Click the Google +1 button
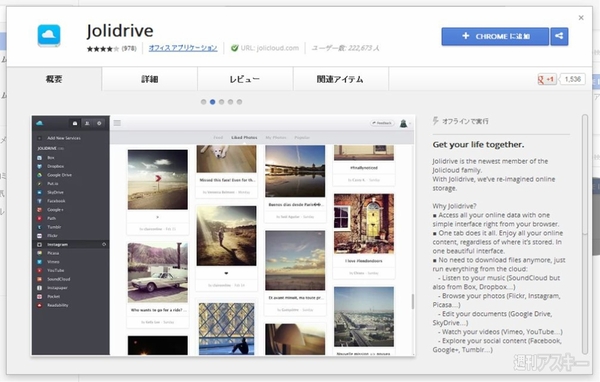The width and height of the screenshot is (600, 382). pyautogui.click(x=547, y=79)
